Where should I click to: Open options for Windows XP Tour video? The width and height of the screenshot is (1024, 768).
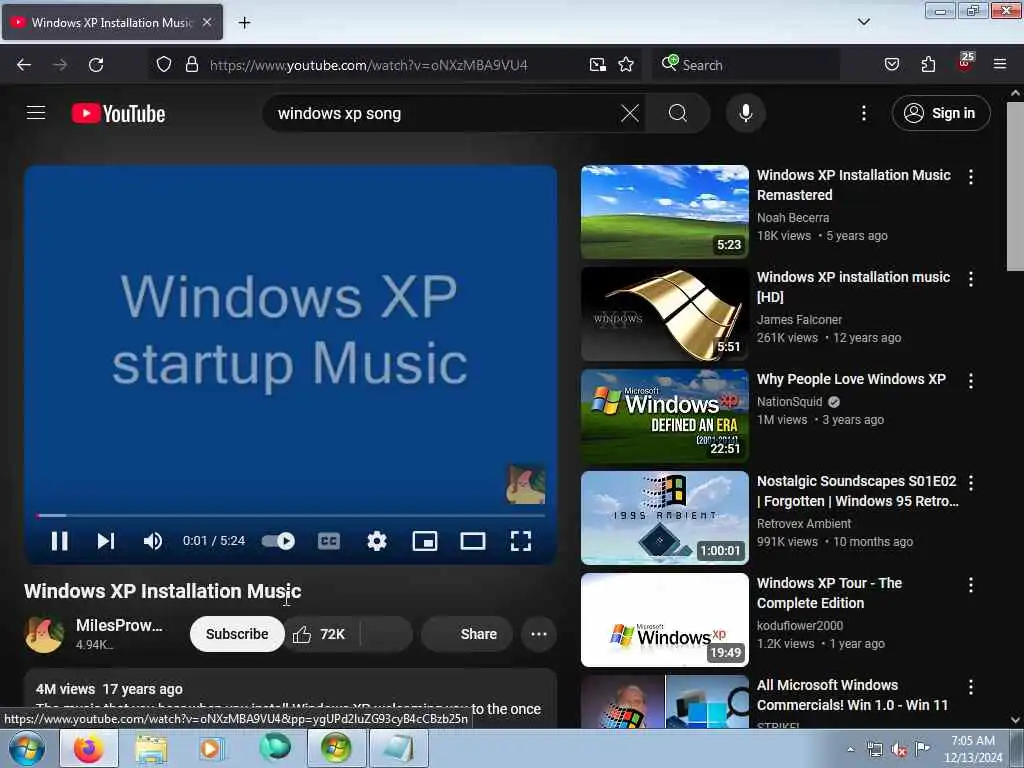click(970, 584)
